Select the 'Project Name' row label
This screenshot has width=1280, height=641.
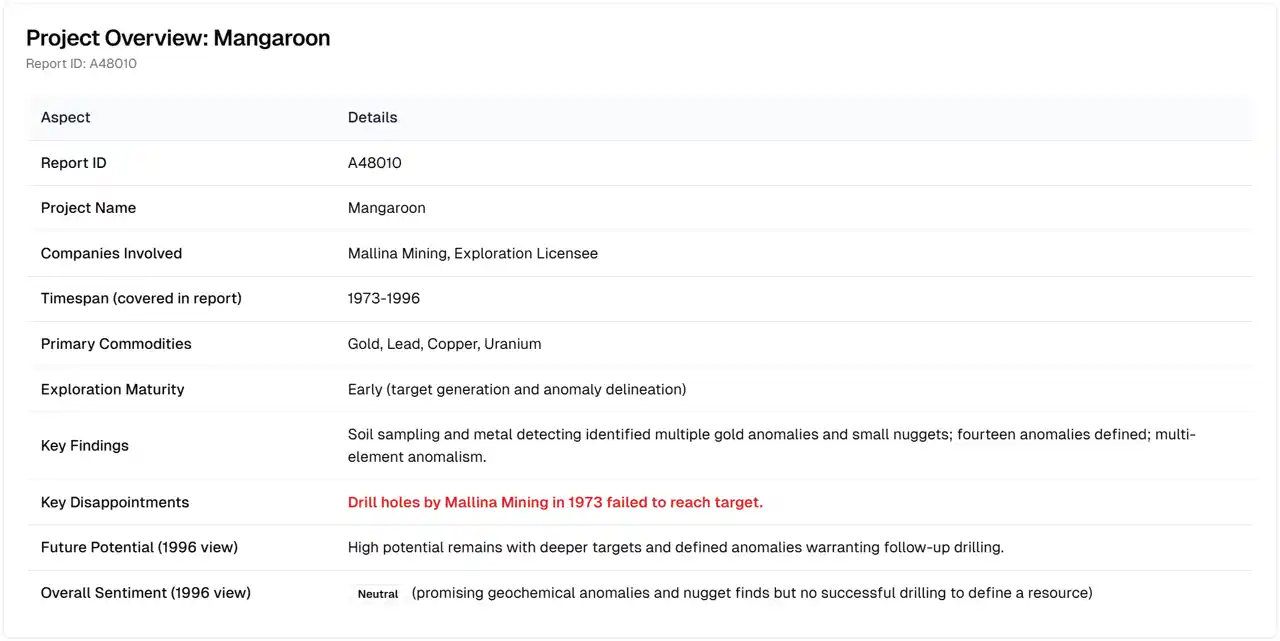[x=88, y=208]
